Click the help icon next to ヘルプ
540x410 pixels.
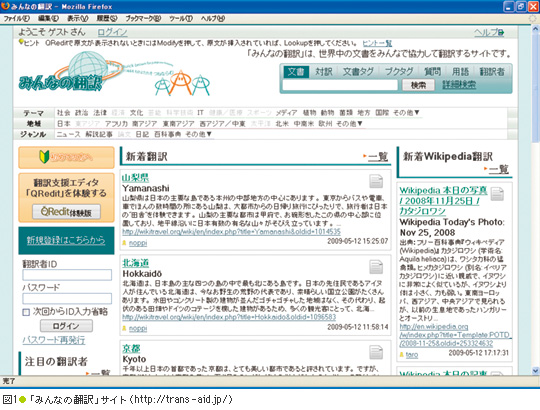coord(501,33)
